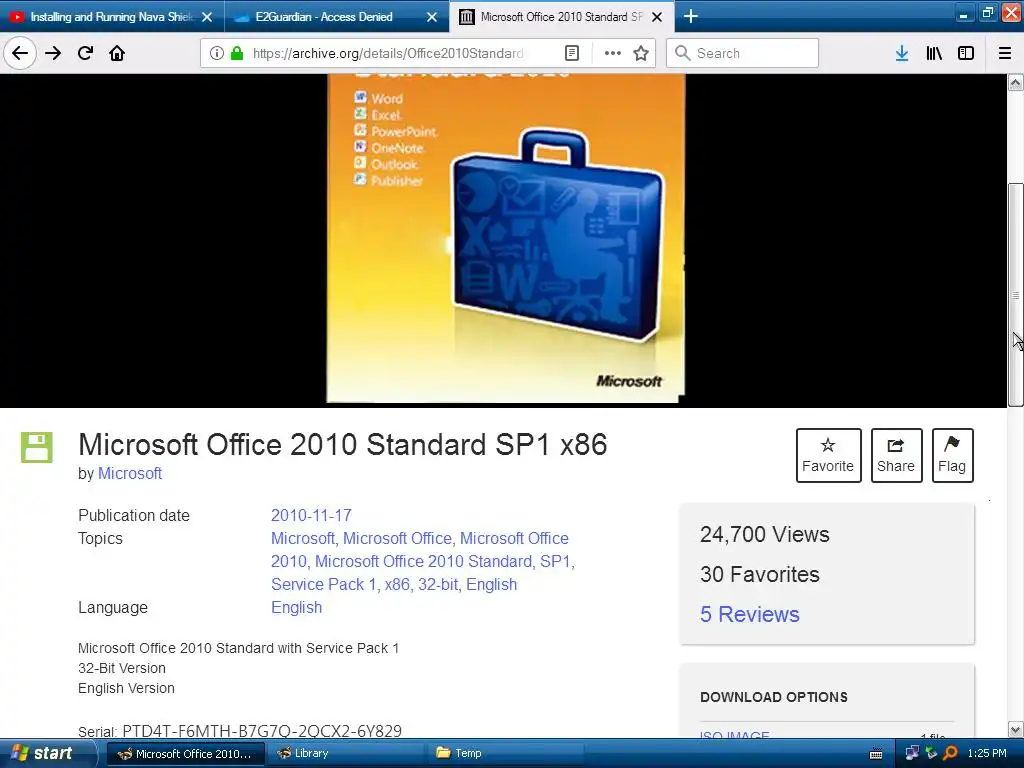Viewport: 1024px width, 768px height.
Task: Click the scrollbar down arrow
Action: tap(1016, 729)
